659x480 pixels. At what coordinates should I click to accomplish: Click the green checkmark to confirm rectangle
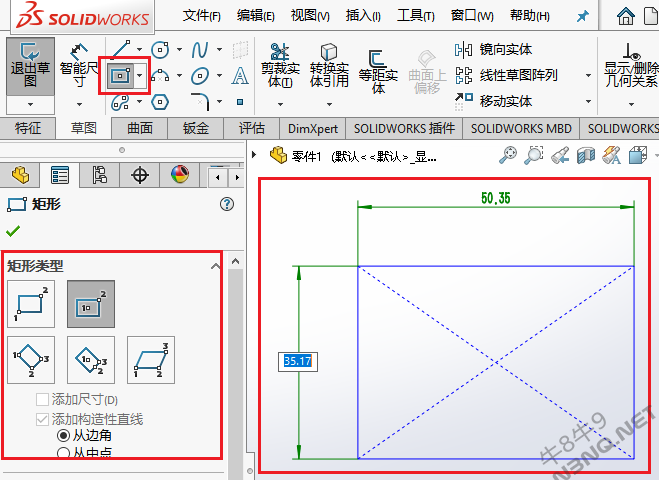[13, 231]
